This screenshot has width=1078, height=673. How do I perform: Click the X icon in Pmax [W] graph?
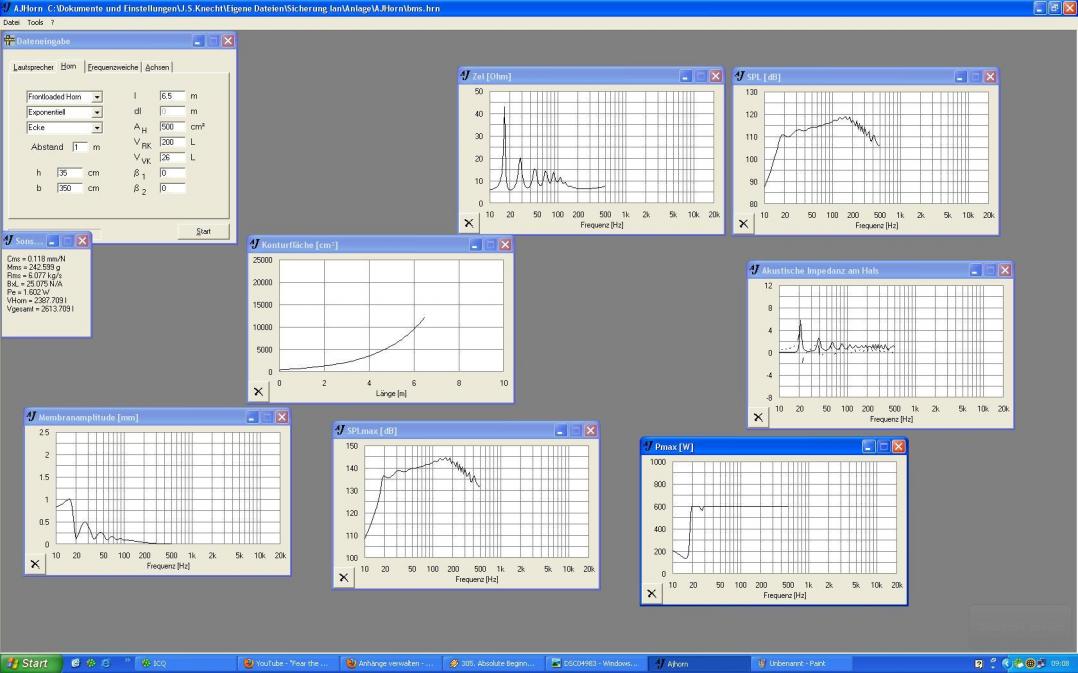pos(652,593)
